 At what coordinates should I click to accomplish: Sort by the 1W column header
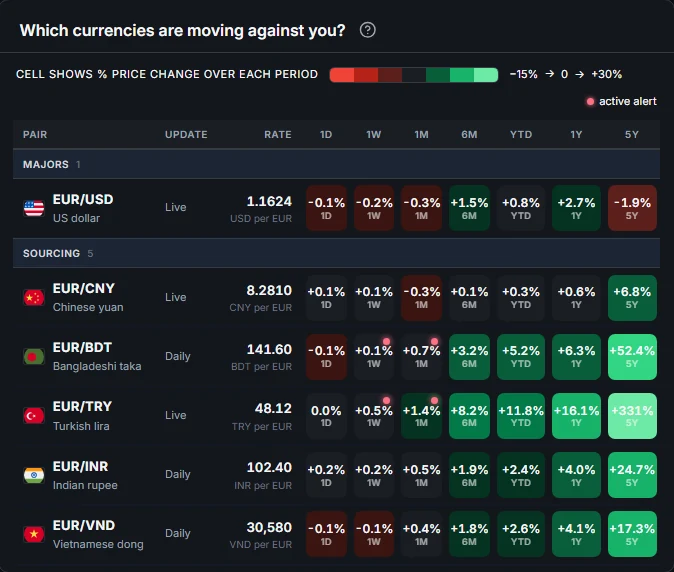point(374,135)
